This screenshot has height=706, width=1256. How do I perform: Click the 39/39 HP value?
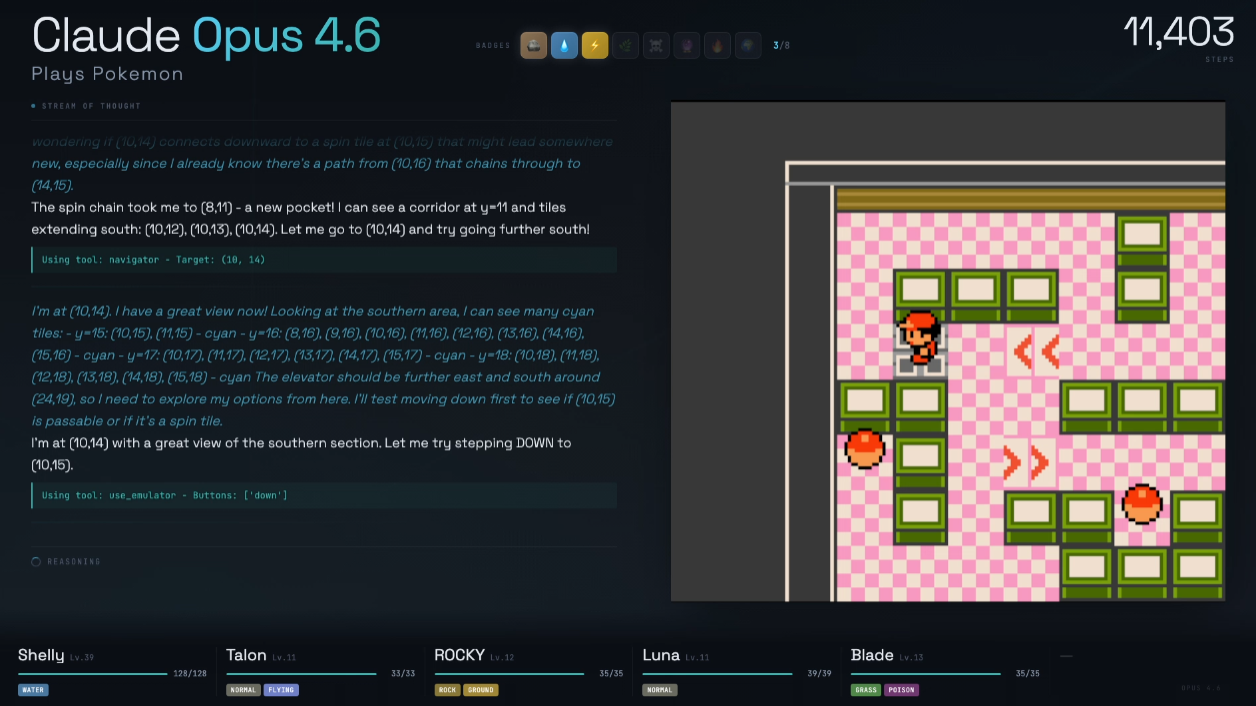(x=819, y=674)
